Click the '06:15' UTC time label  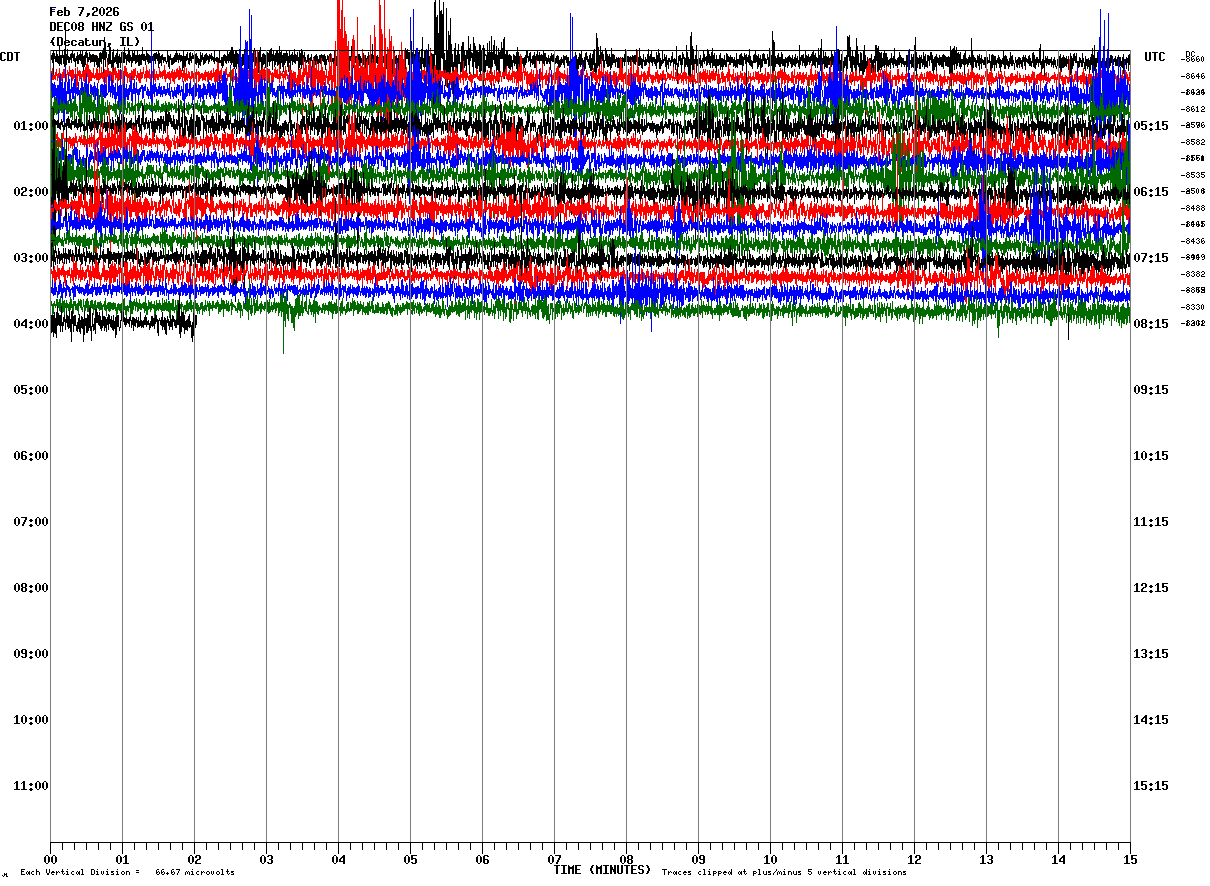point(1151,192)
